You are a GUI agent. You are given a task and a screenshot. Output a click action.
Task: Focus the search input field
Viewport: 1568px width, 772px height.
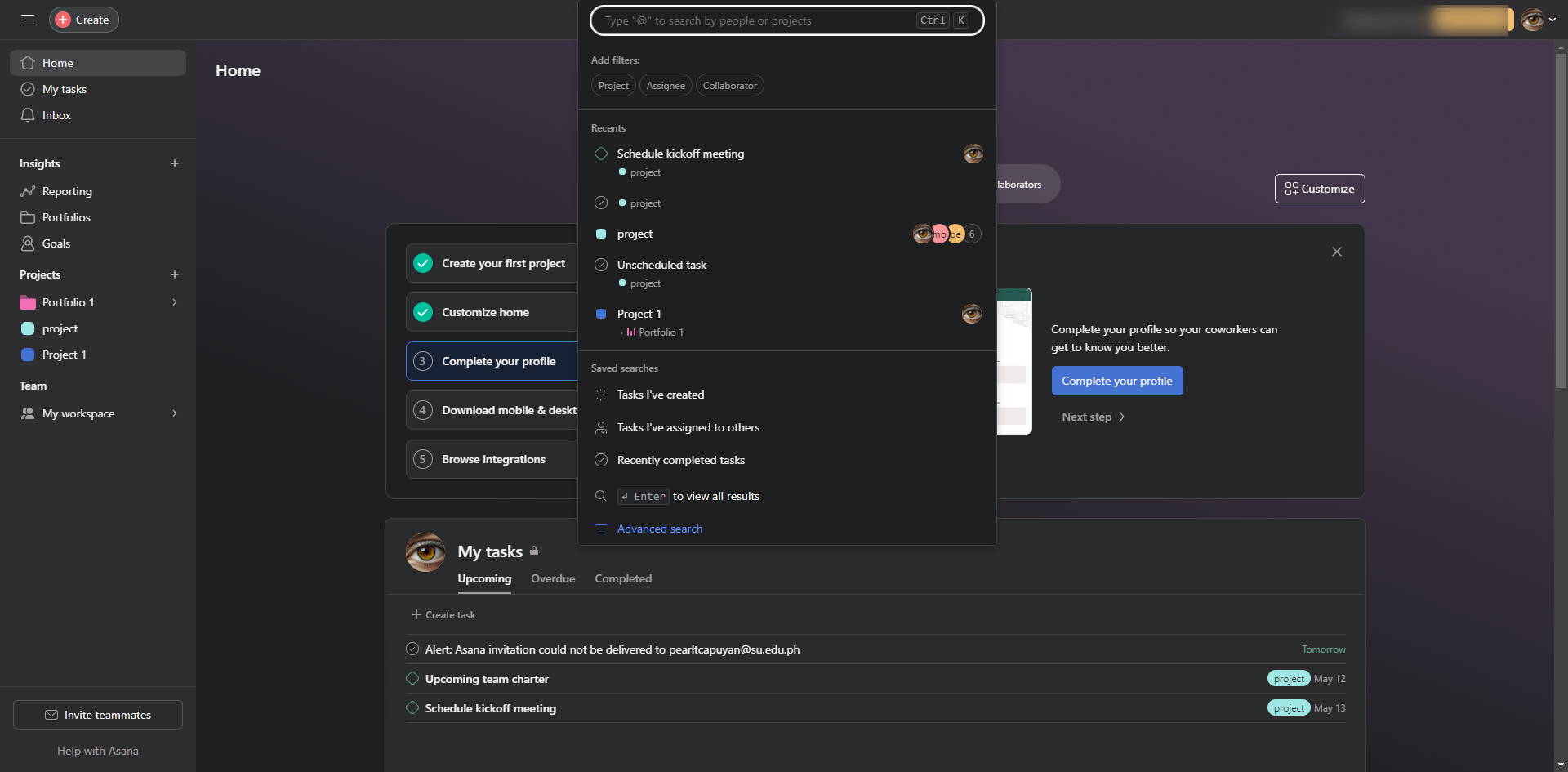[x=787, y=20]
